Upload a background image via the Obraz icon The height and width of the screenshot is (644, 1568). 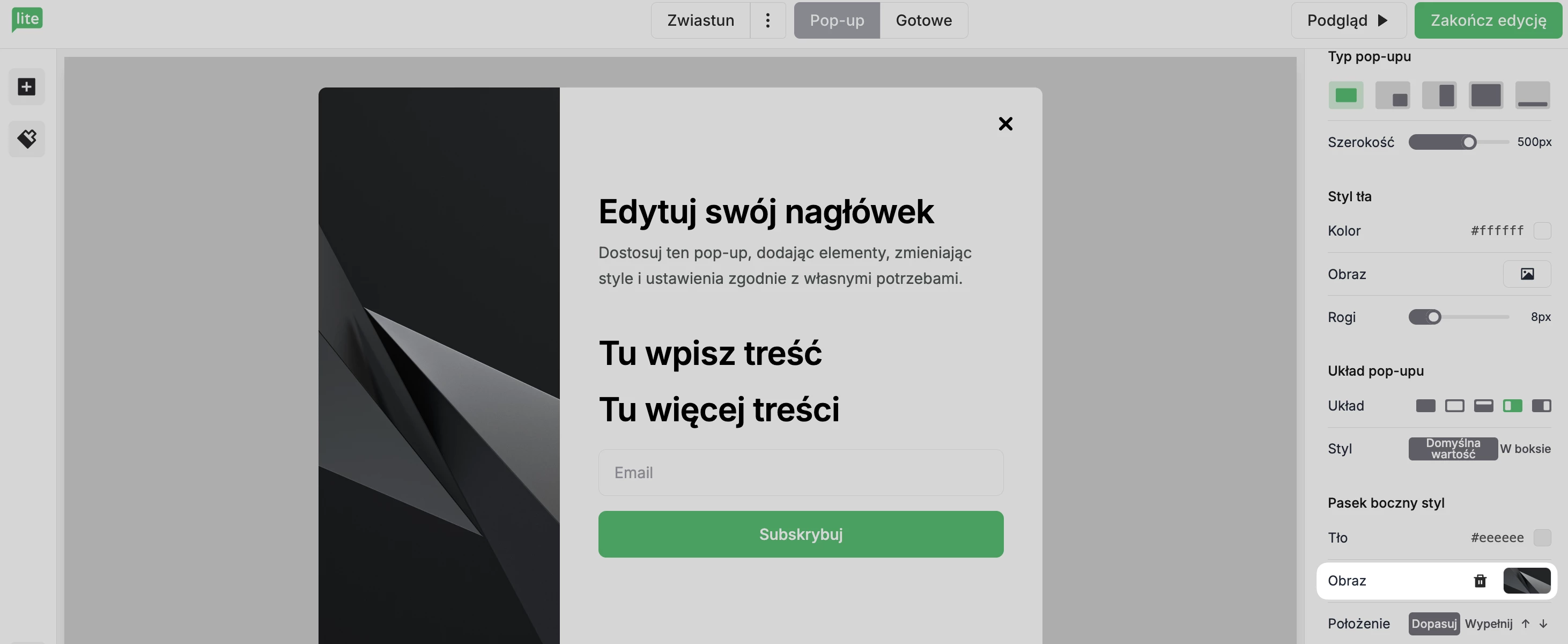click(1527, 274)
